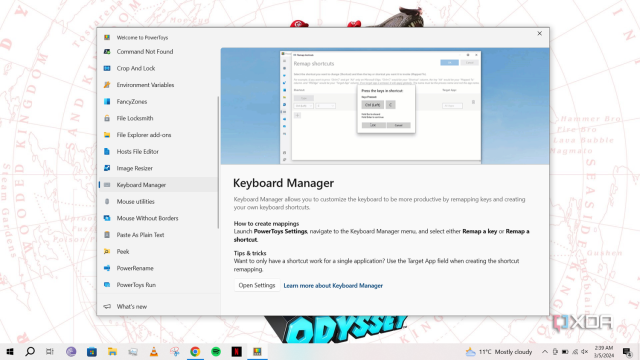This screenshot has height=360, width=640.
Task: Select the Paste As Plain Text label
Action: point(140,235)
